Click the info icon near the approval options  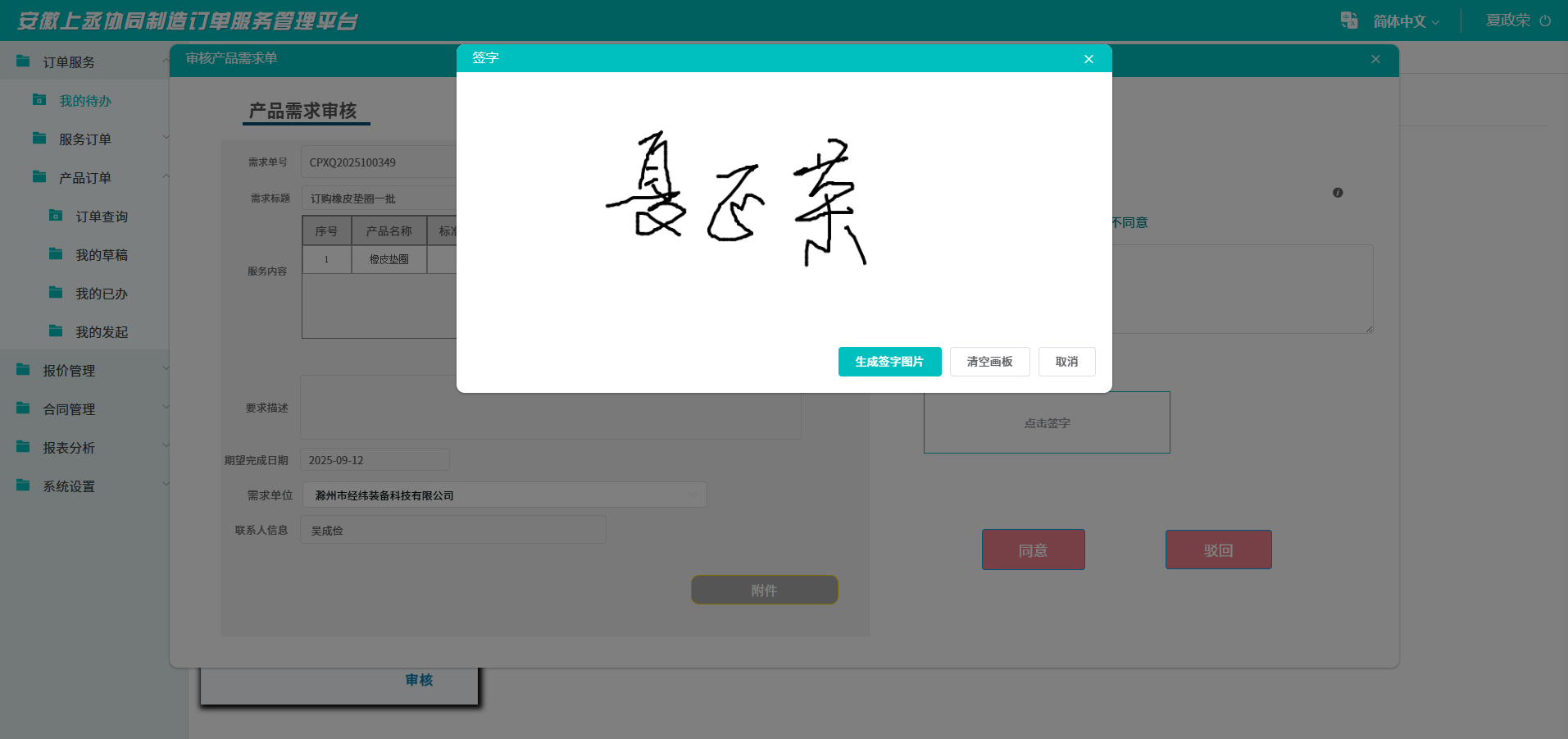pos(1338,192)
